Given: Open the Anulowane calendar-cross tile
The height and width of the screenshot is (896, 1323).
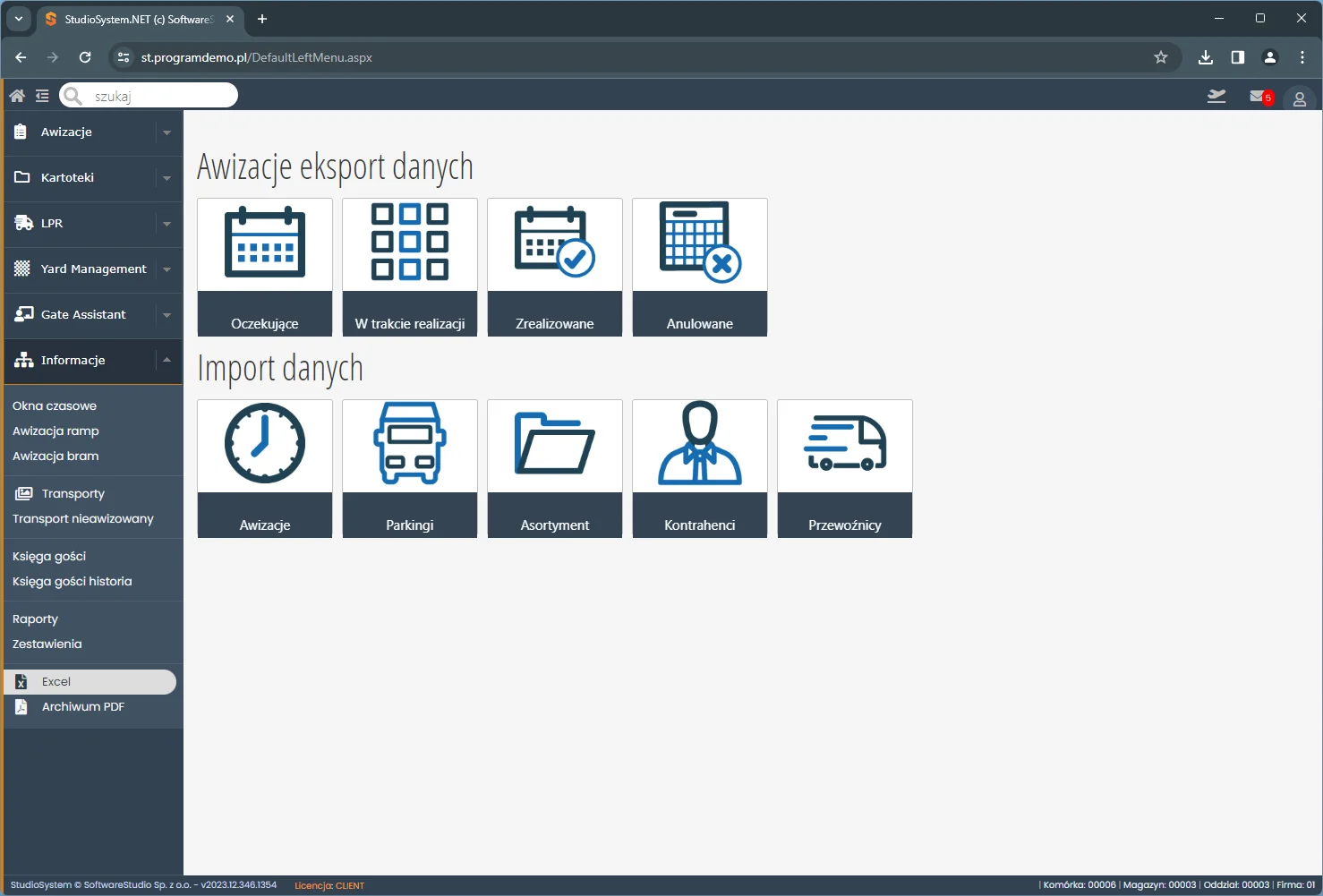Looking at the screenshot, I should click(x=700, y=268).
